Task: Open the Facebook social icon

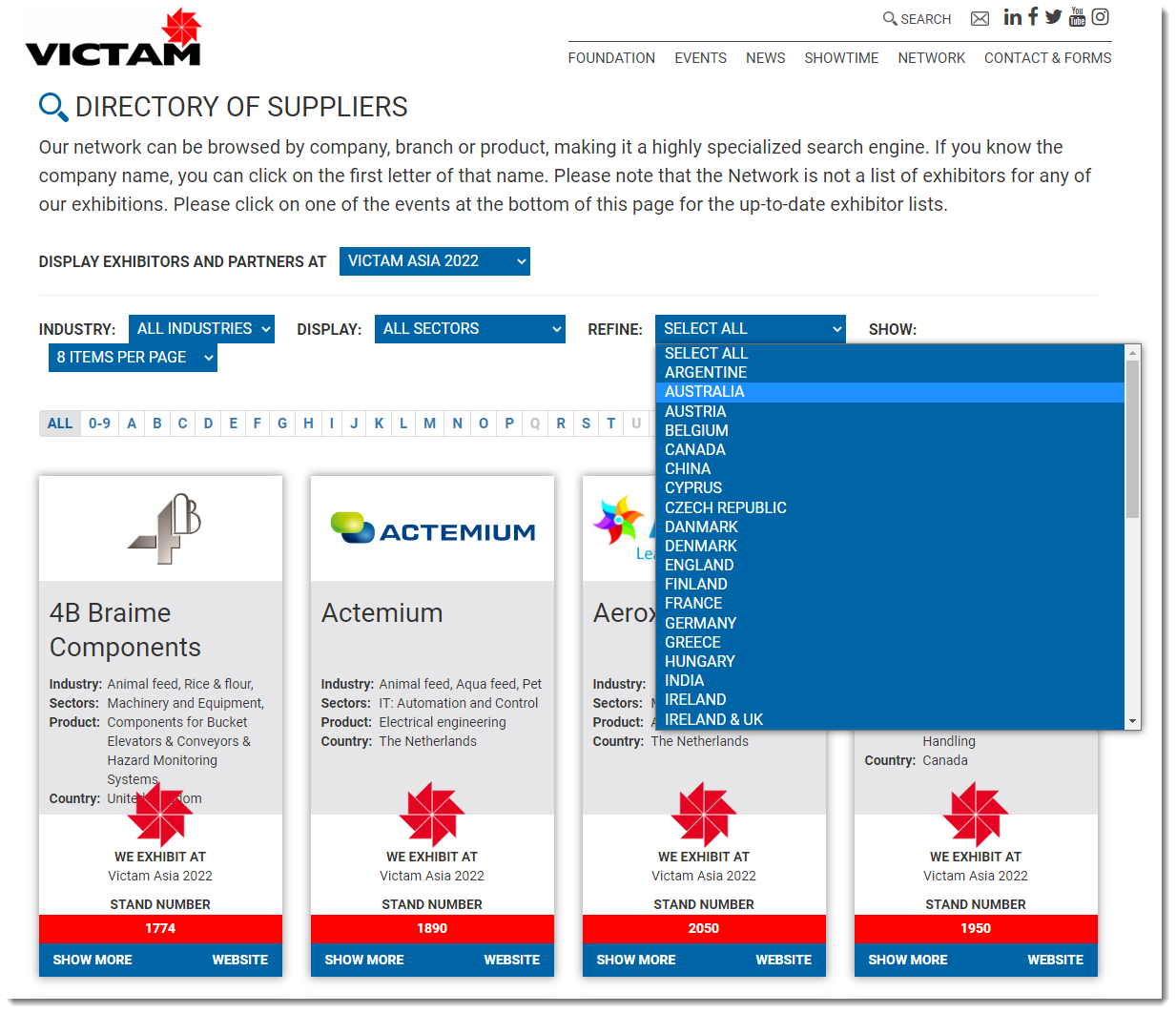Action: [x=1033, y=16]
